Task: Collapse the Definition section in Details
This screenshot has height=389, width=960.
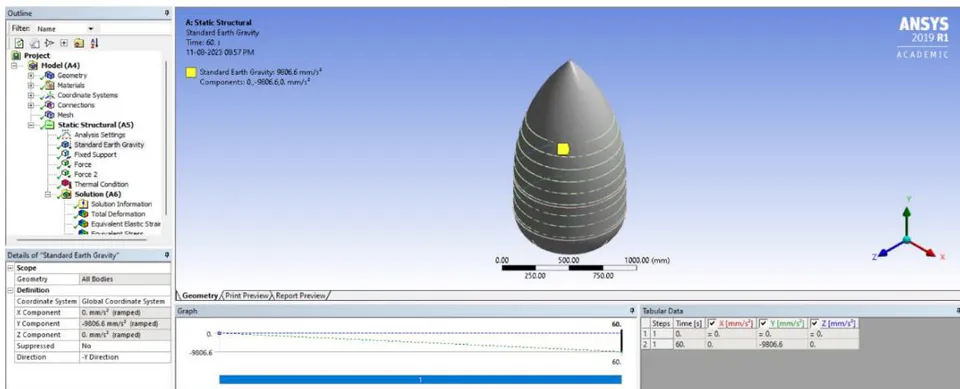Action: pyautogui.click(x=10, y=290)
